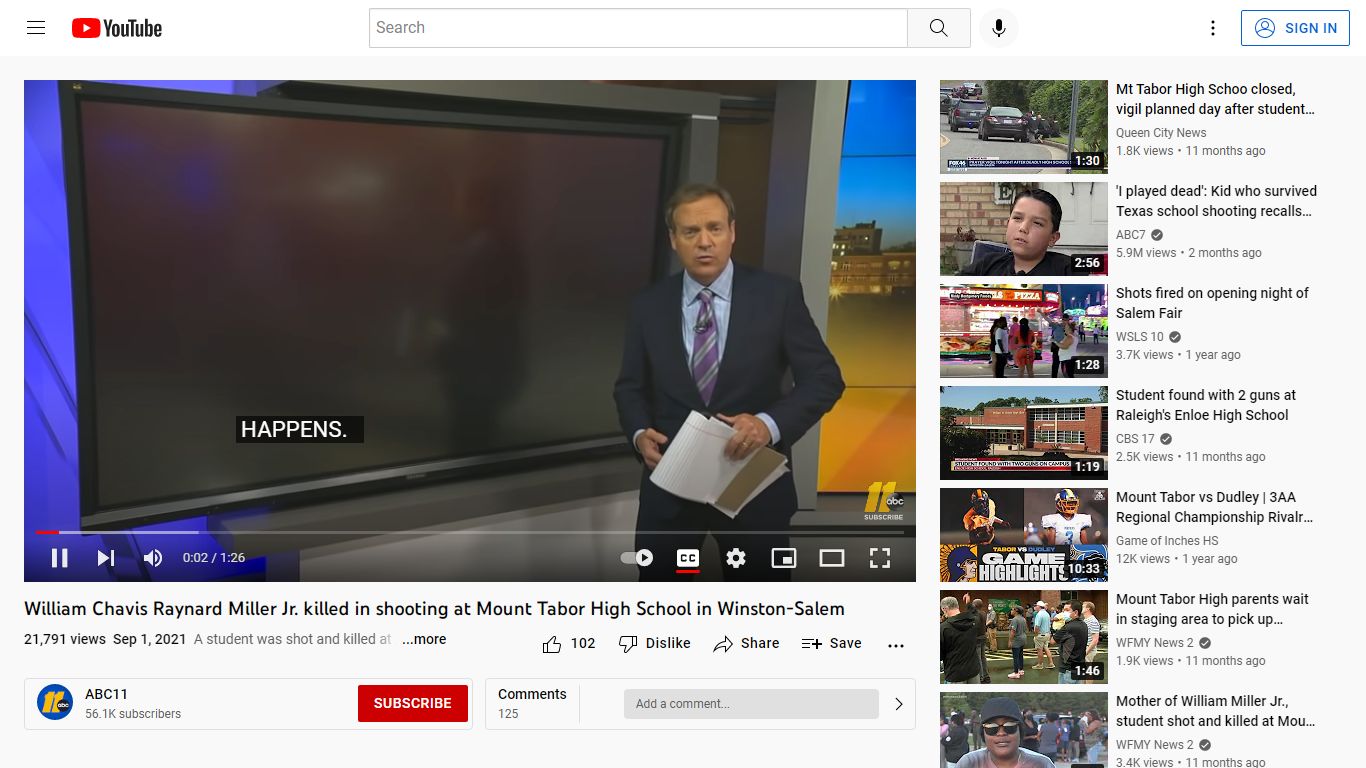This screenshot has width=1366, height=768.
Task: Share this video
Action: pos(746,644)
